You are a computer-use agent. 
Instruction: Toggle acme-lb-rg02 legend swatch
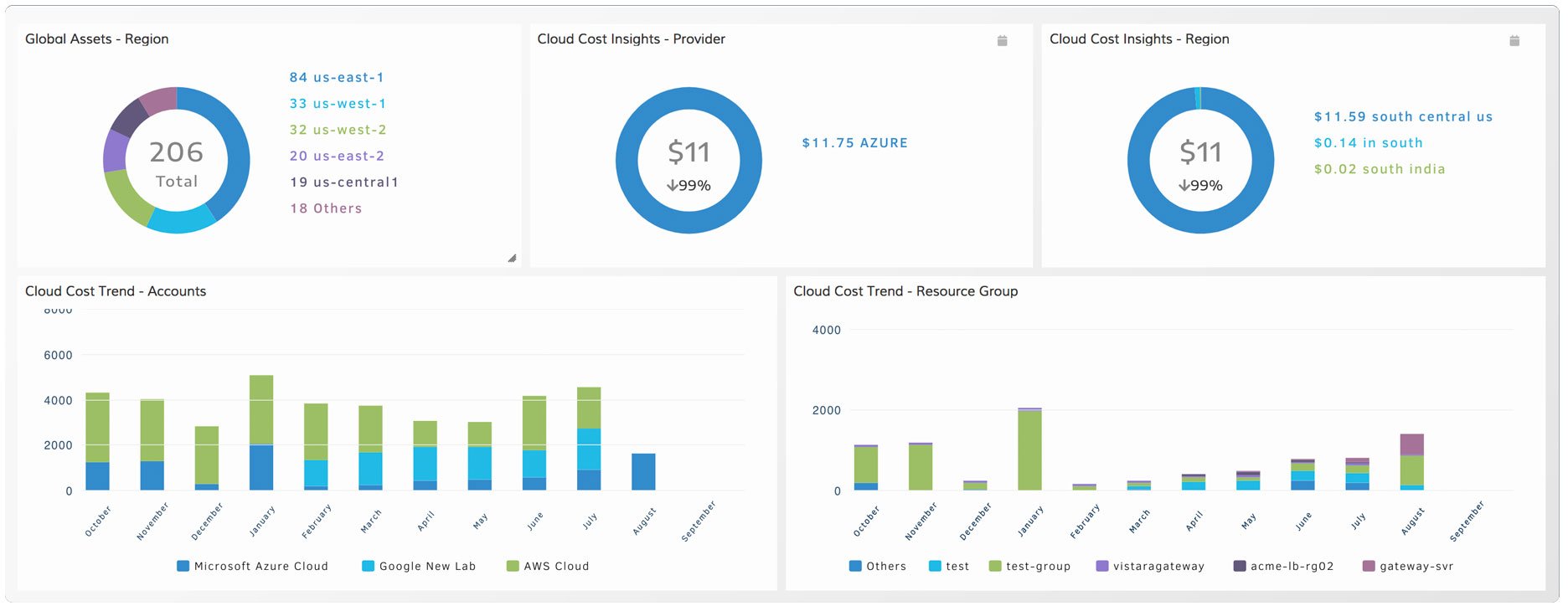tap(1240, 566)
